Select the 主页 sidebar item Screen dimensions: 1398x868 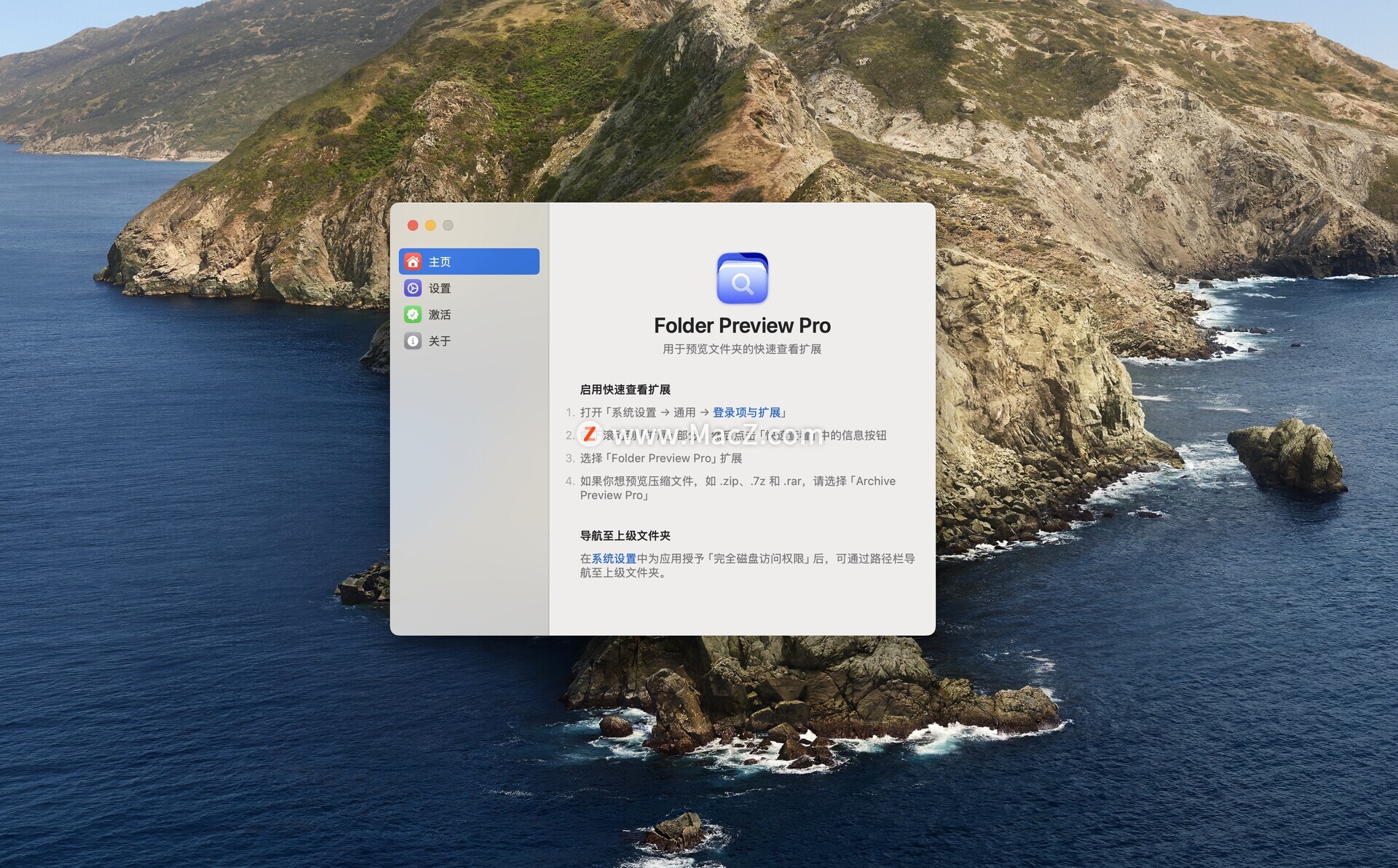pyautogui.click(x=469, y=261)
